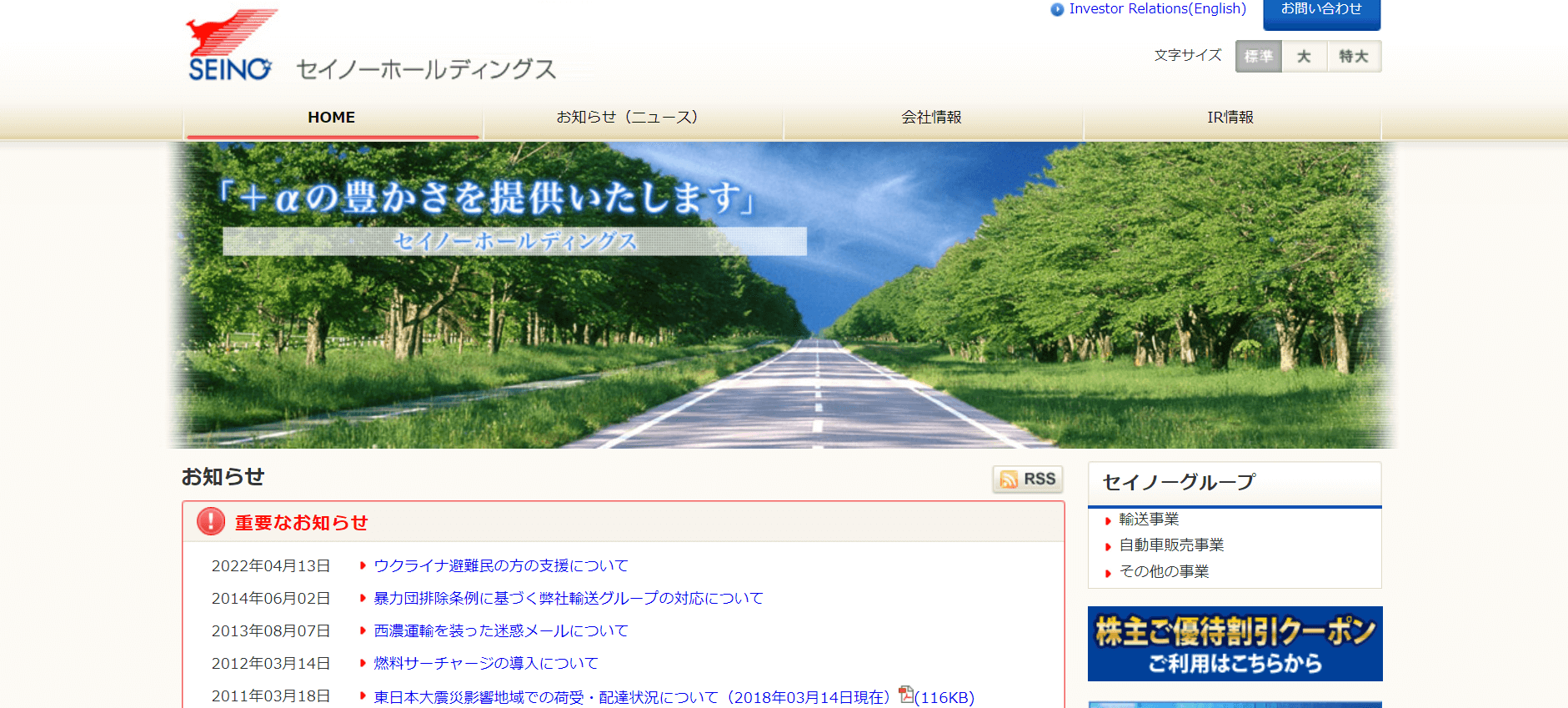This screenshot has width=1568, height=708.
Task: Click the セイノーグループ panel heading
Action: (x=1179, y=482)
